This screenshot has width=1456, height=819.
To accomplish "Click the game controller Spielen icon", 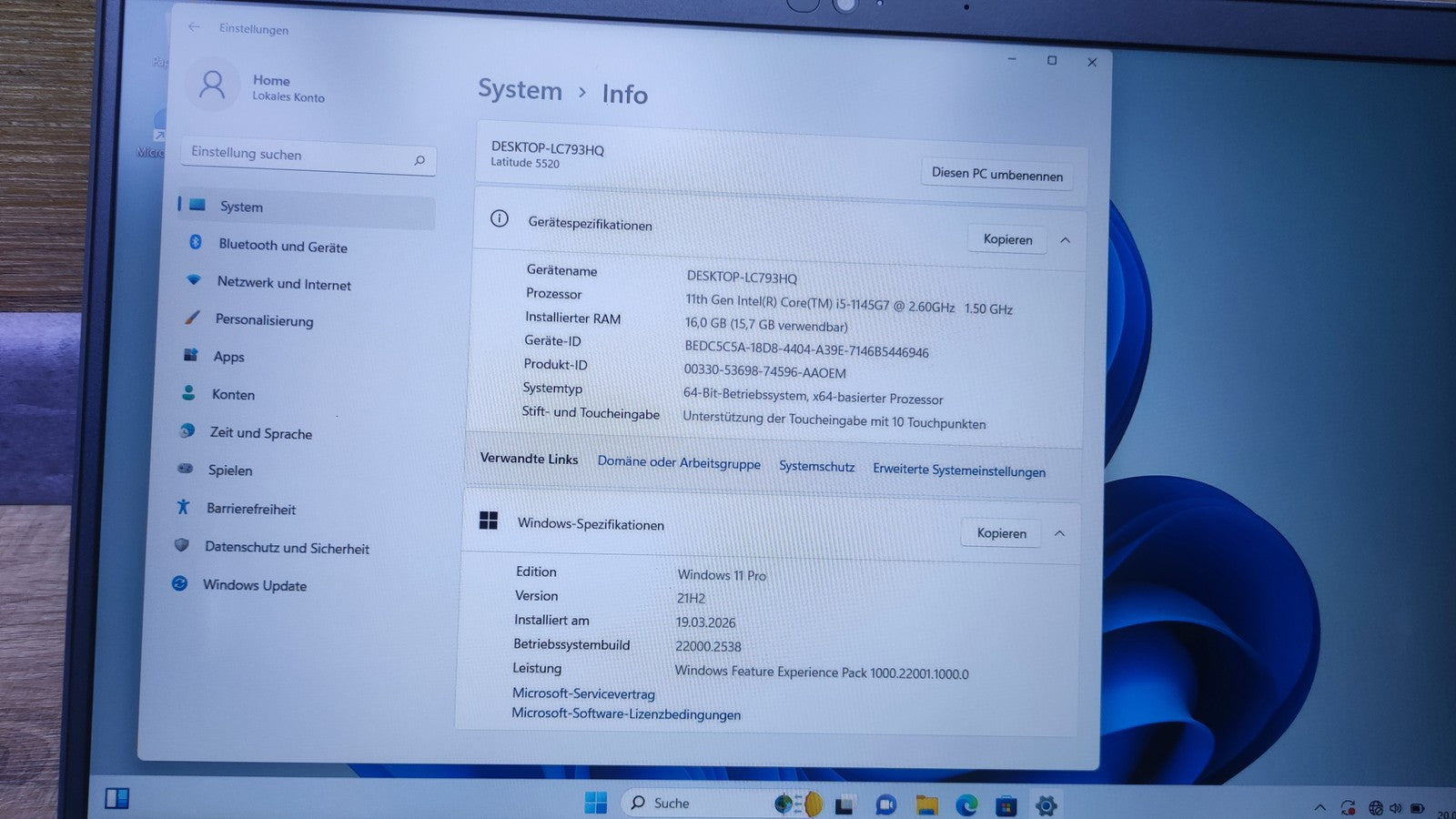I will pos(185,469).
